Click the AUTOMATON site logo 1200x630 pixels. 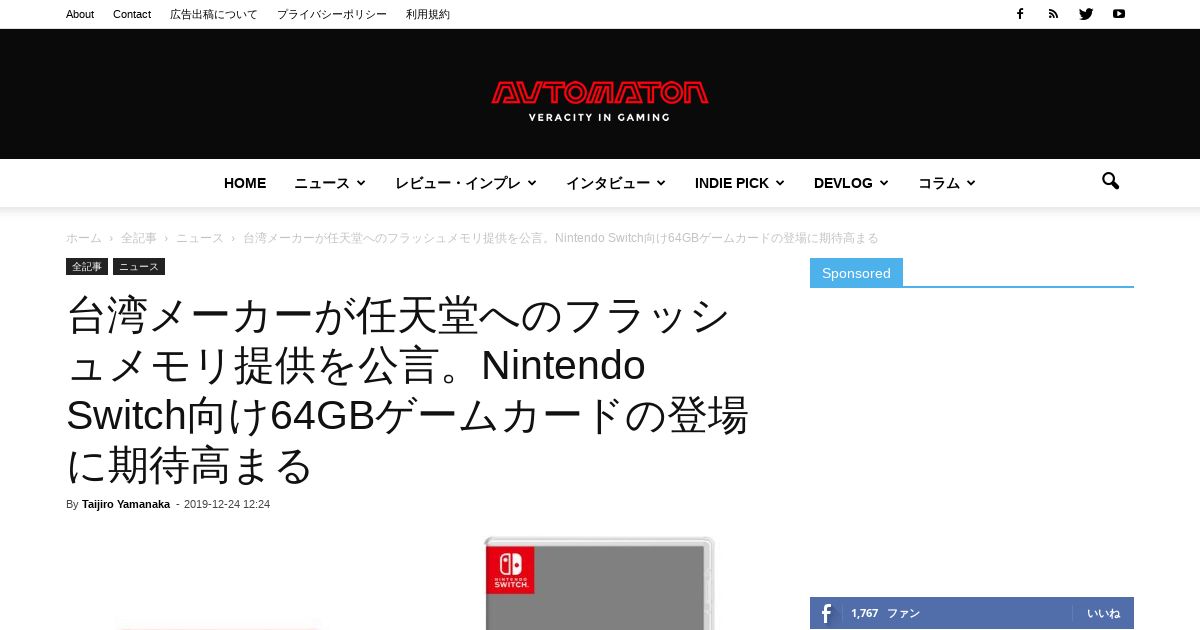tap(600, 101)
